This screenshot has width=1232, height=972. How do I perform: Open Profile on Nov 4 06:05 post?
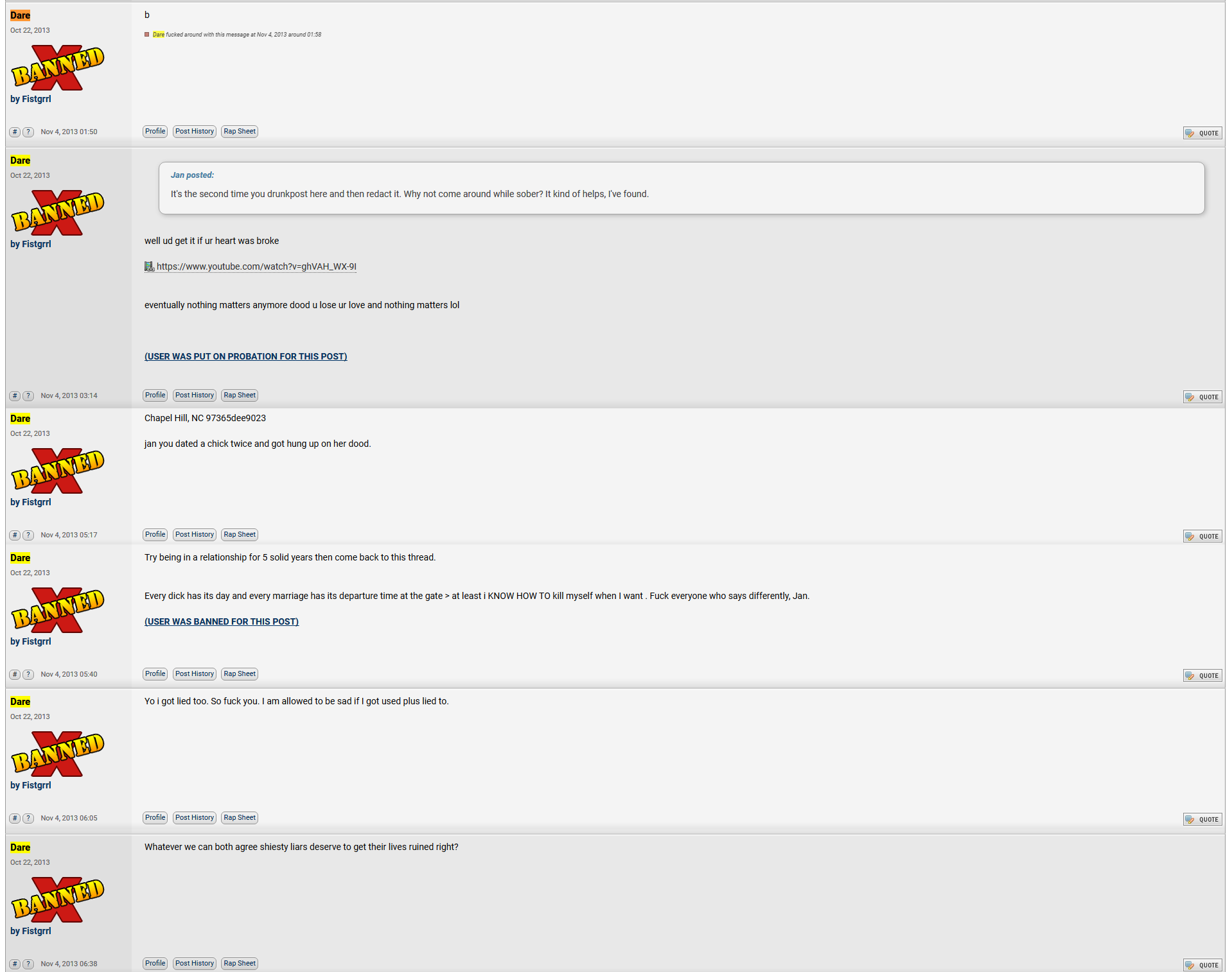coord(155,818)
